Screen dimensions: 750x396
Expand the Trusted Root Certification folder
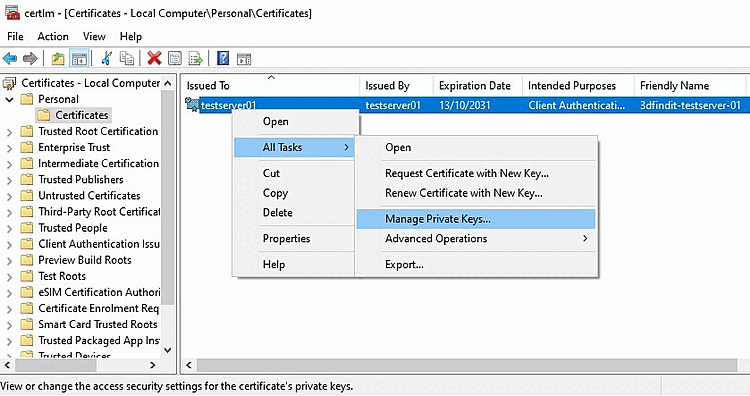(9, 132)
